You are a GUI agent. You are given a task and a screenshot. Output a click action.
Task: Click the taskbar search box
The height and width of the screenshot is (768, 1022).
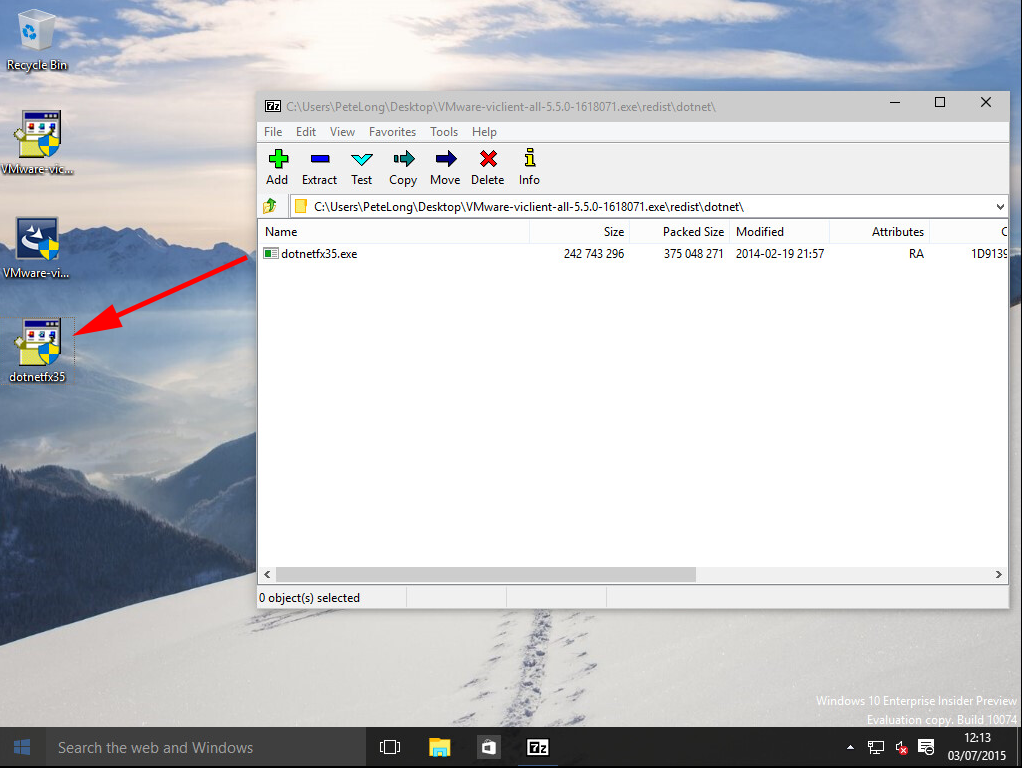pos(205,747)
